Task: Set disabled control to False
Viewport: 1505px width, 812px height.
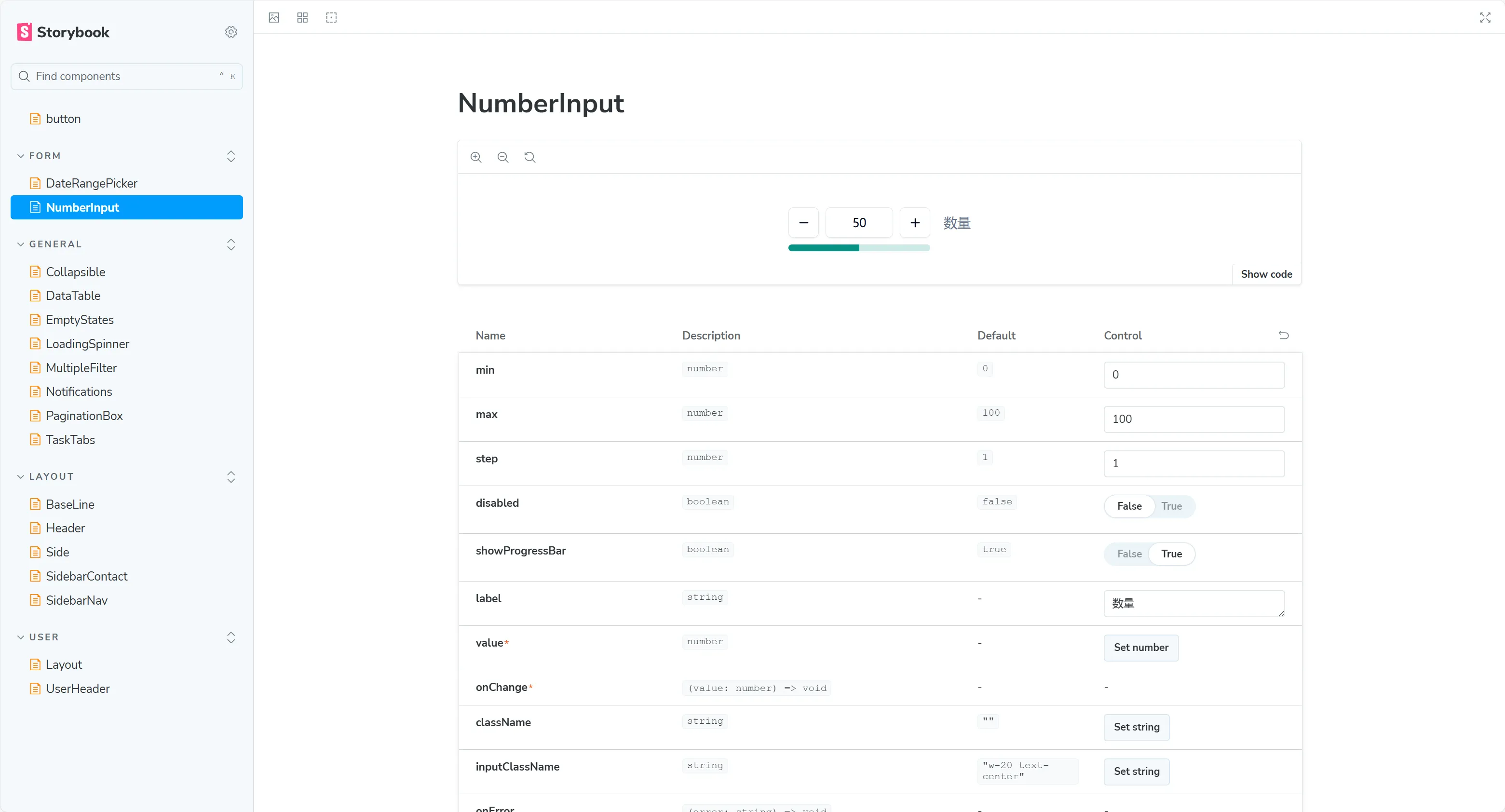Action: (1129, 506)
